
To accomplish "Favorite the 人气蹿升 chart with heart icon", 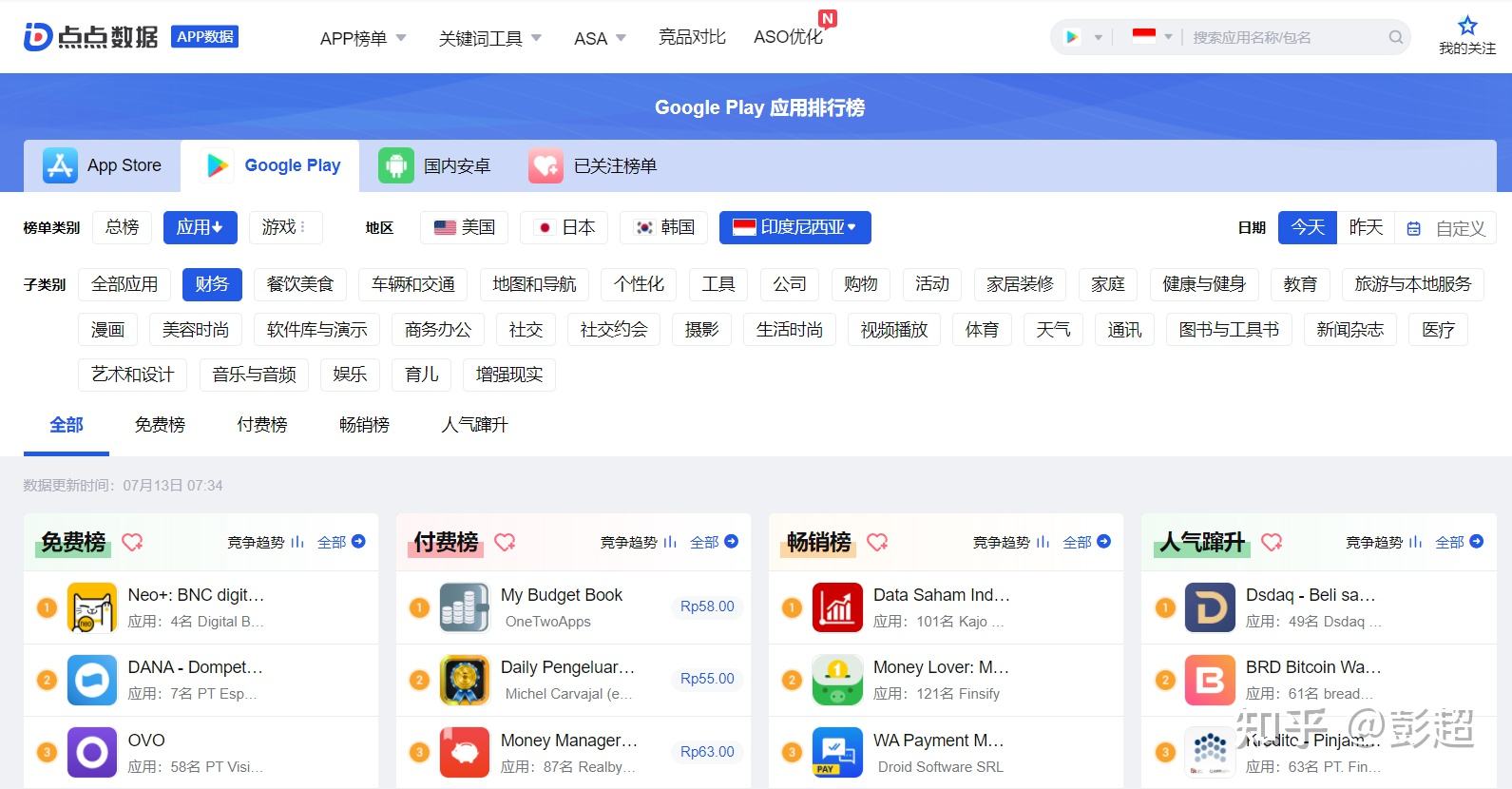I will click(x=1272, y=542).
